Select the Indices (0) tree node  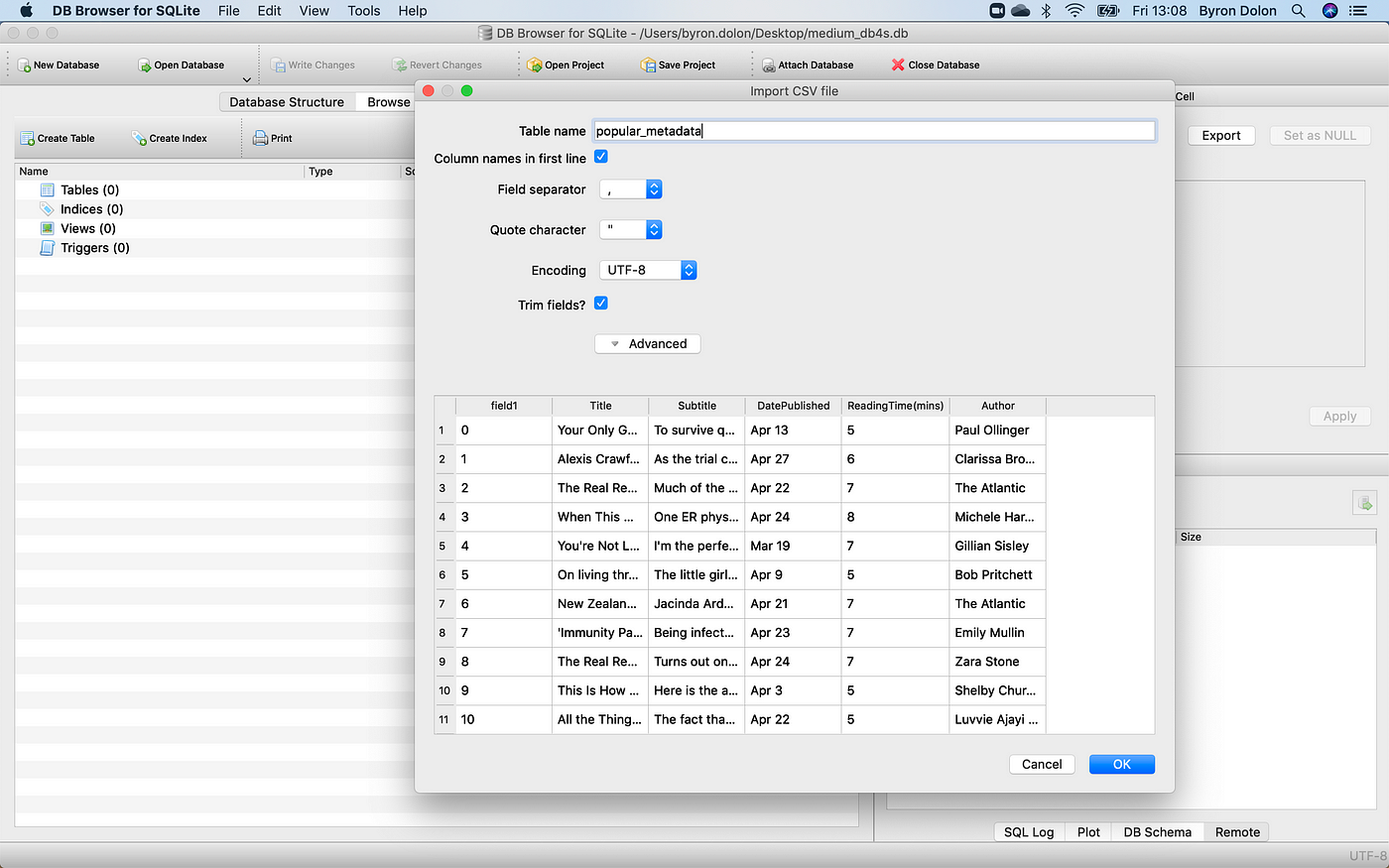[x=91, y=209]
